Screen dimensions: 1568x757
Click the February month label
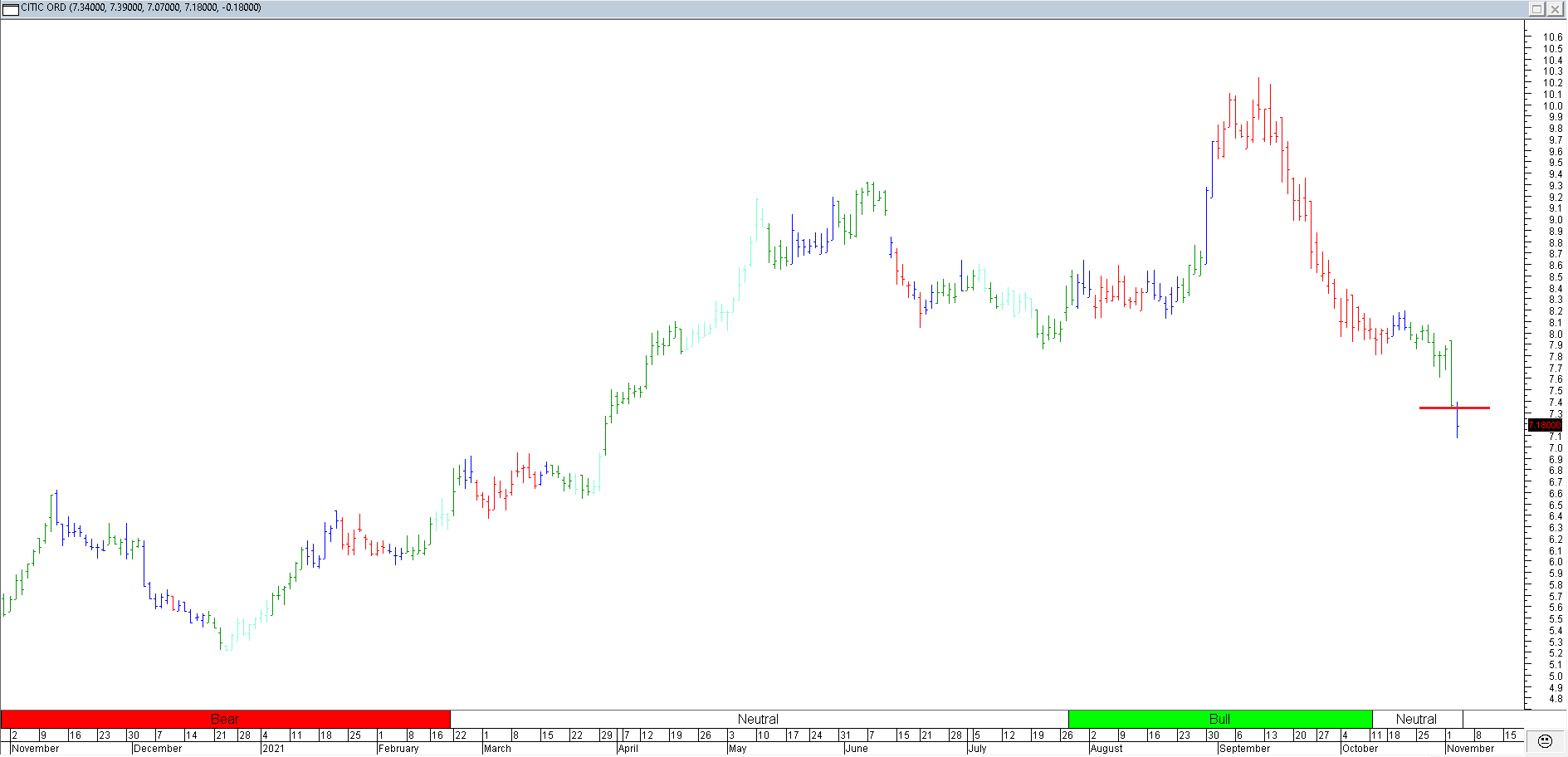coord(398,749)
